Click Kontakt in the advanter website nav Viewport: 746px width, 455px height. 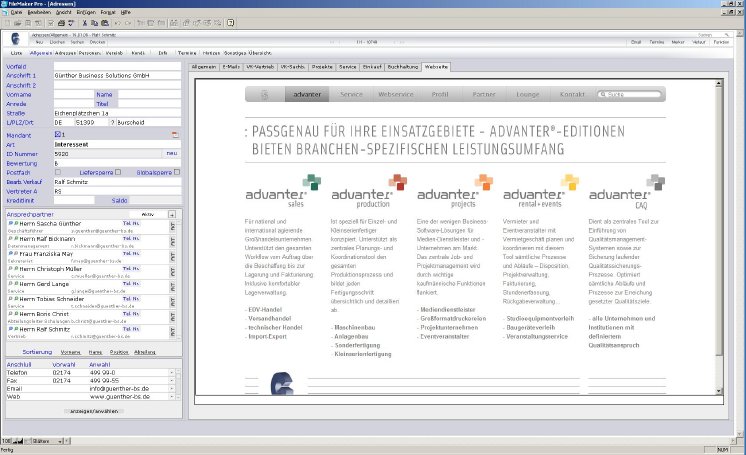pos(572,95)
